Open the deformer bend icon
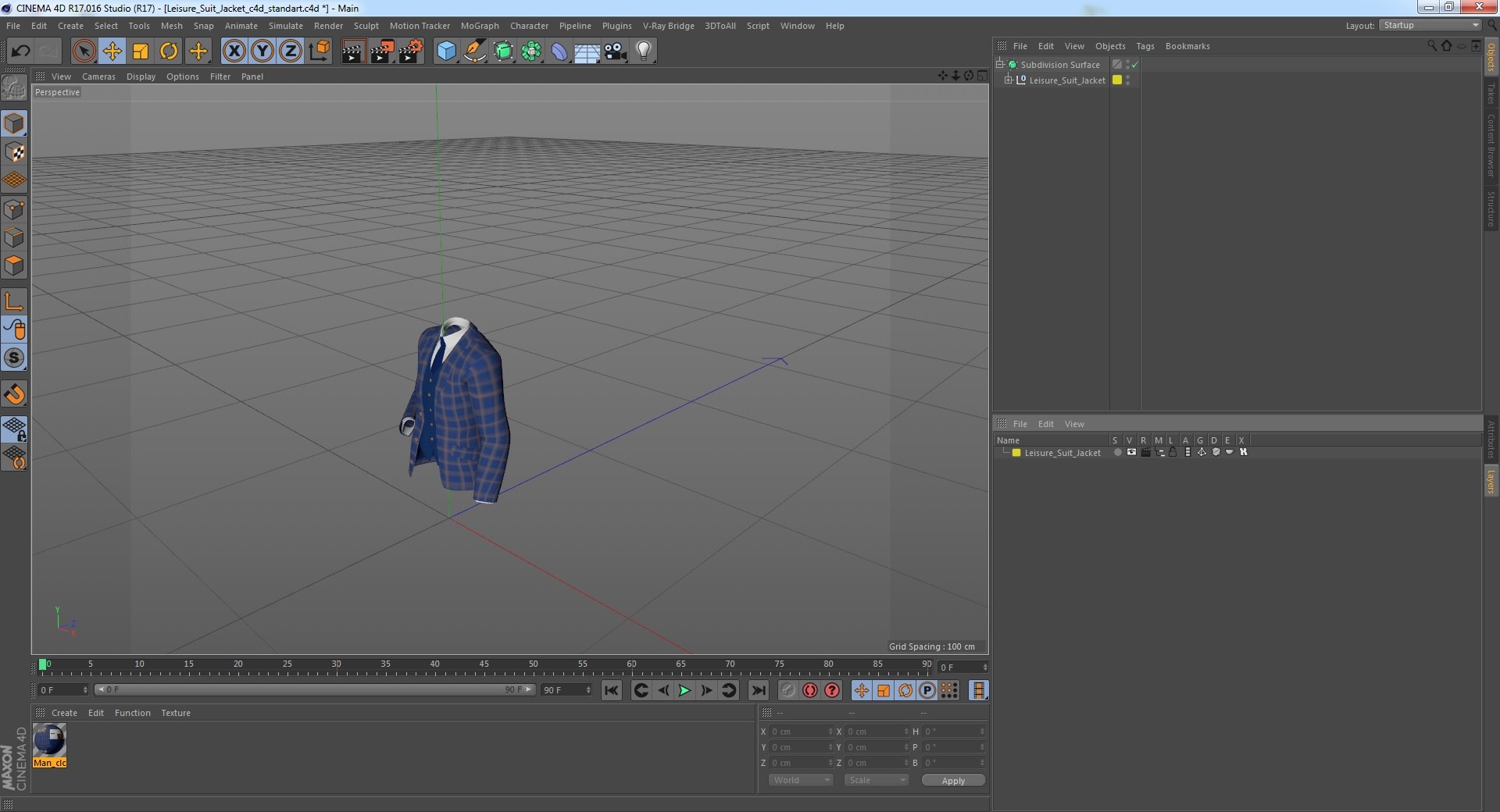 tap(559, 52)
